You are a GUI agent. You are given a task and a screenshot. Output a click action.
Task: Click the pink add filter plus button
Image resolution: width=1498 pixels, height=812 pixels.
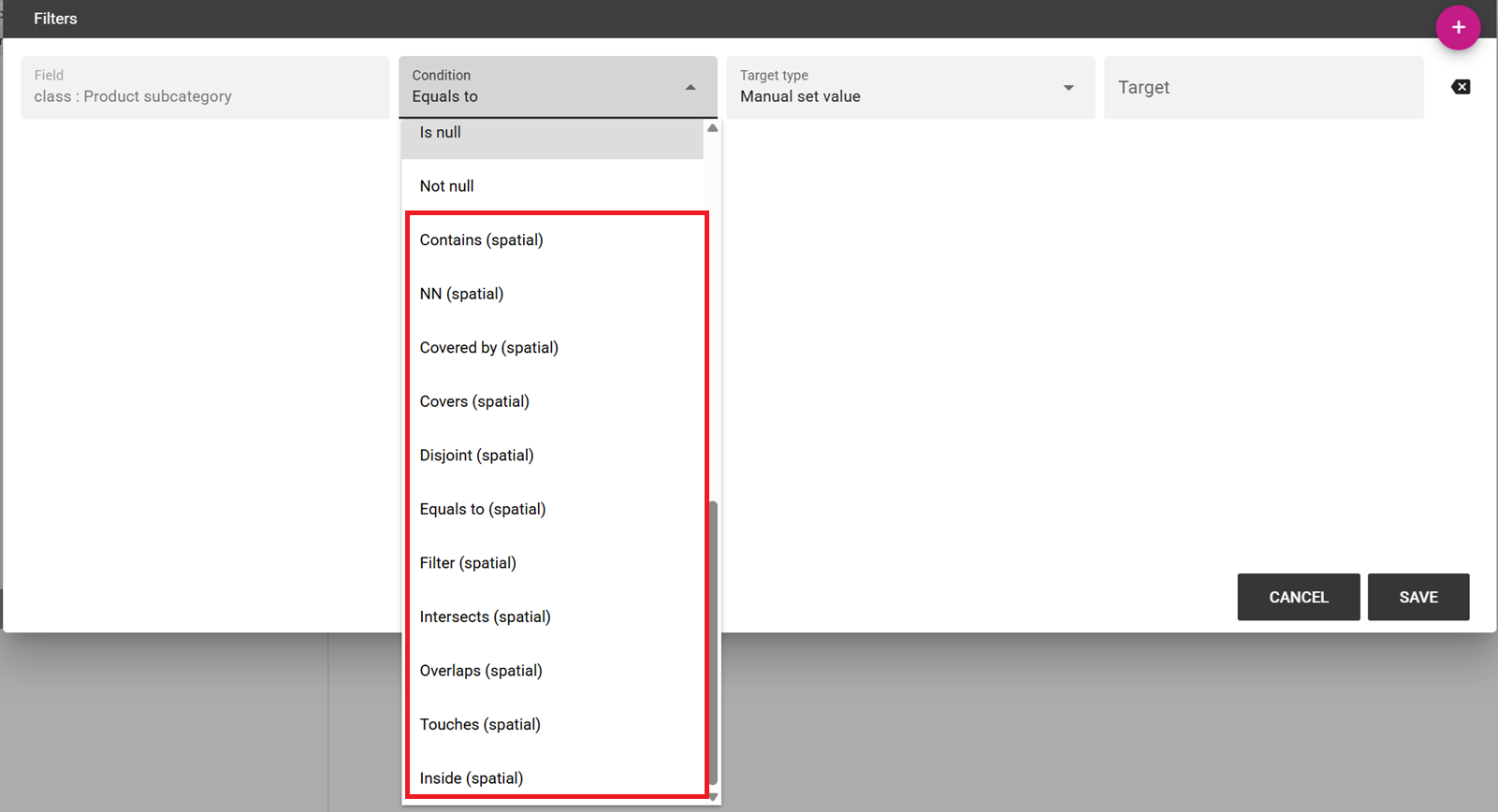(x=1458, y=27)
